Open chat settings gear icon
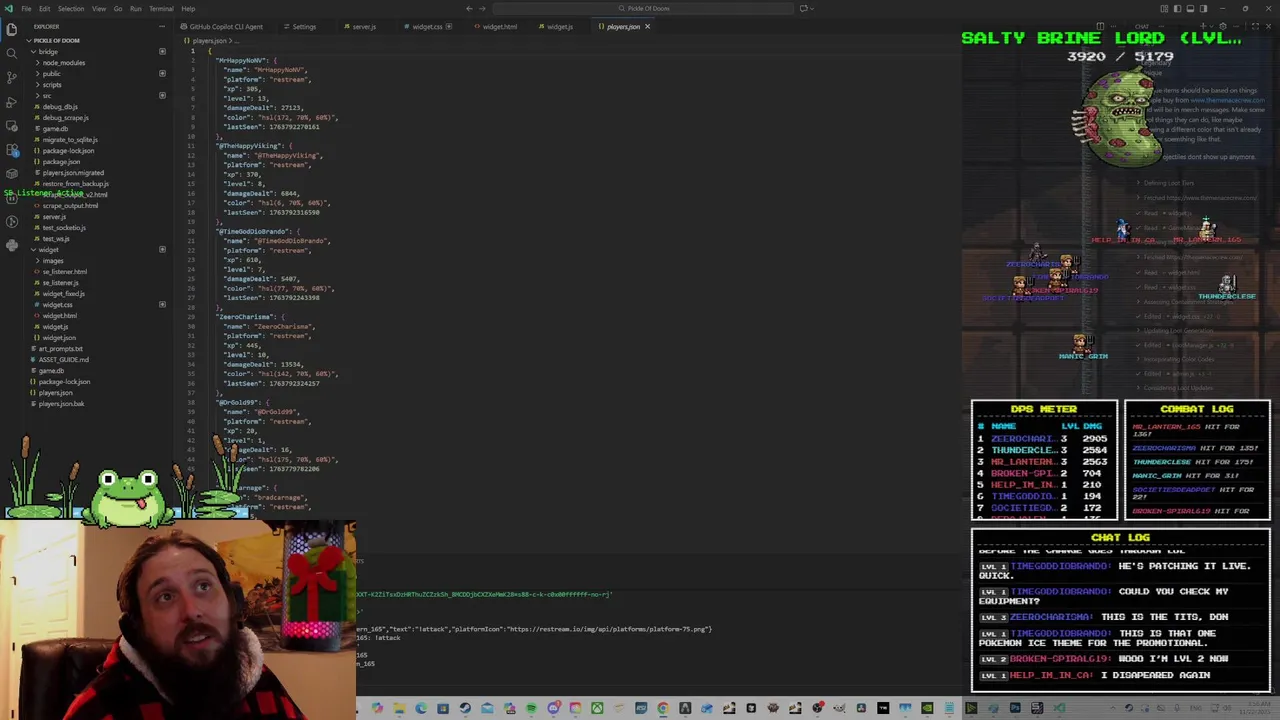 tap(1222, 26)
